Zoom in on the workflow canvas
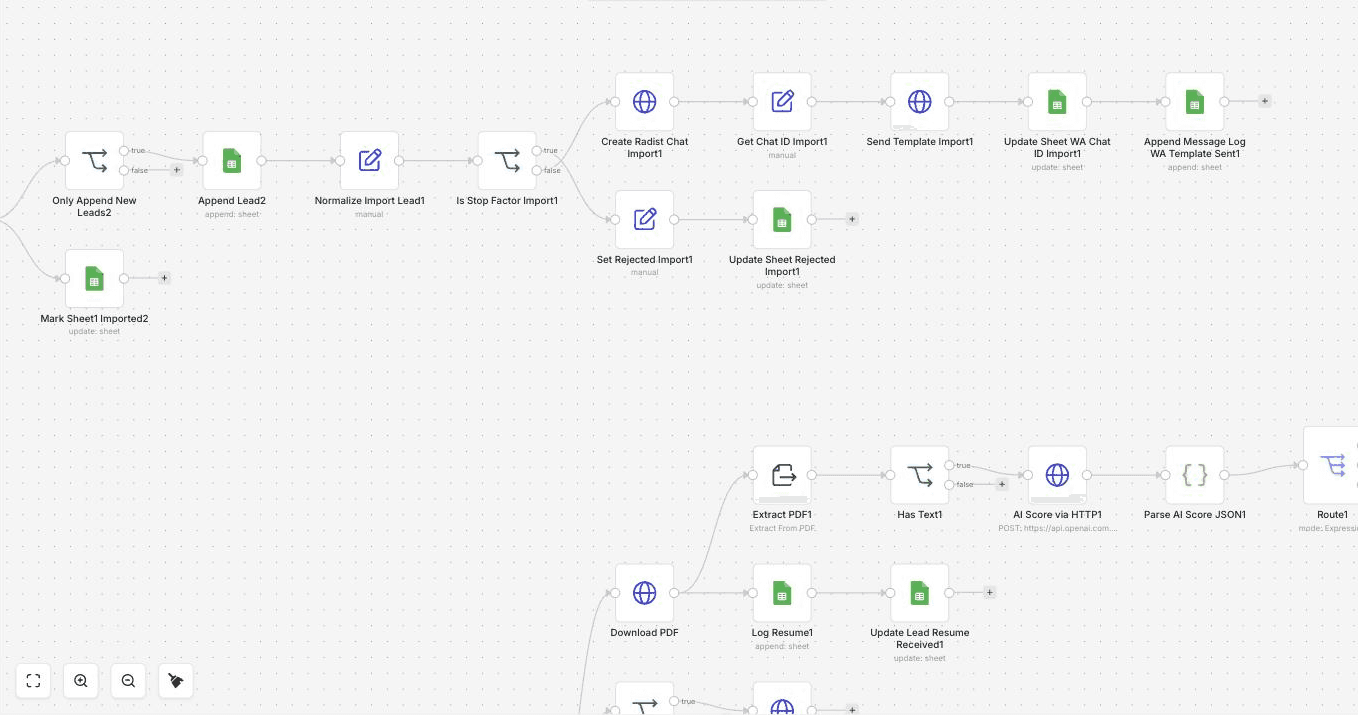1358x715 pixels. (81, 681)
